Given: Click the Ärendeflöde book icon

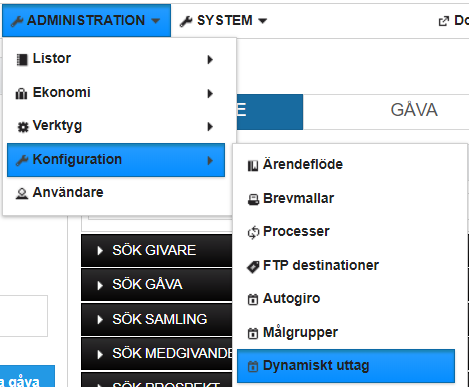Looking at the screenshot, I should 253,165.
